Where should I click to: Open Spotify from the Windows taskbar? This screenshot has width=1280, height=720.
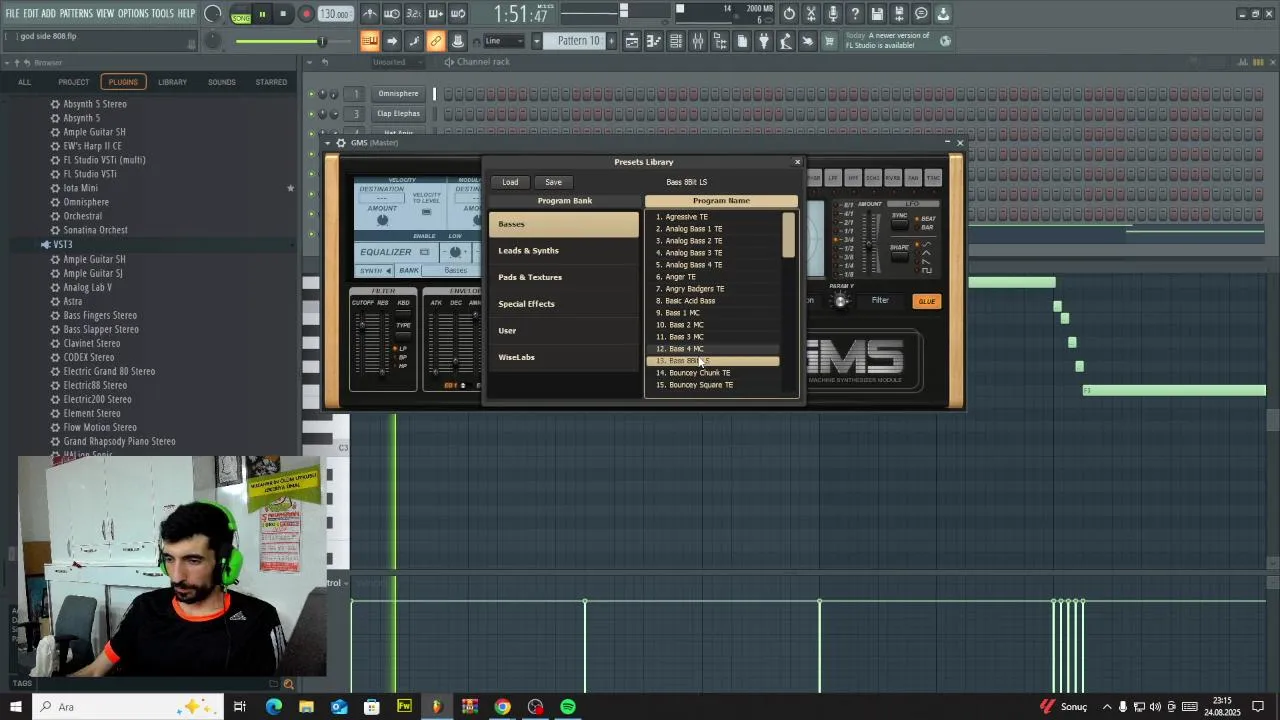tap(568, 707)
